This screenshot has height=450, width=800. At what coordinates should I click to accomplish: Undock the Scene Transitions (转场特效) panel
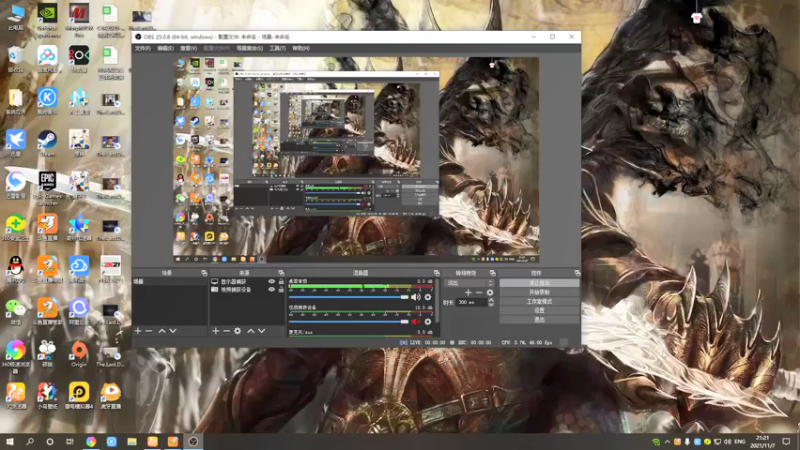[492, 273]
